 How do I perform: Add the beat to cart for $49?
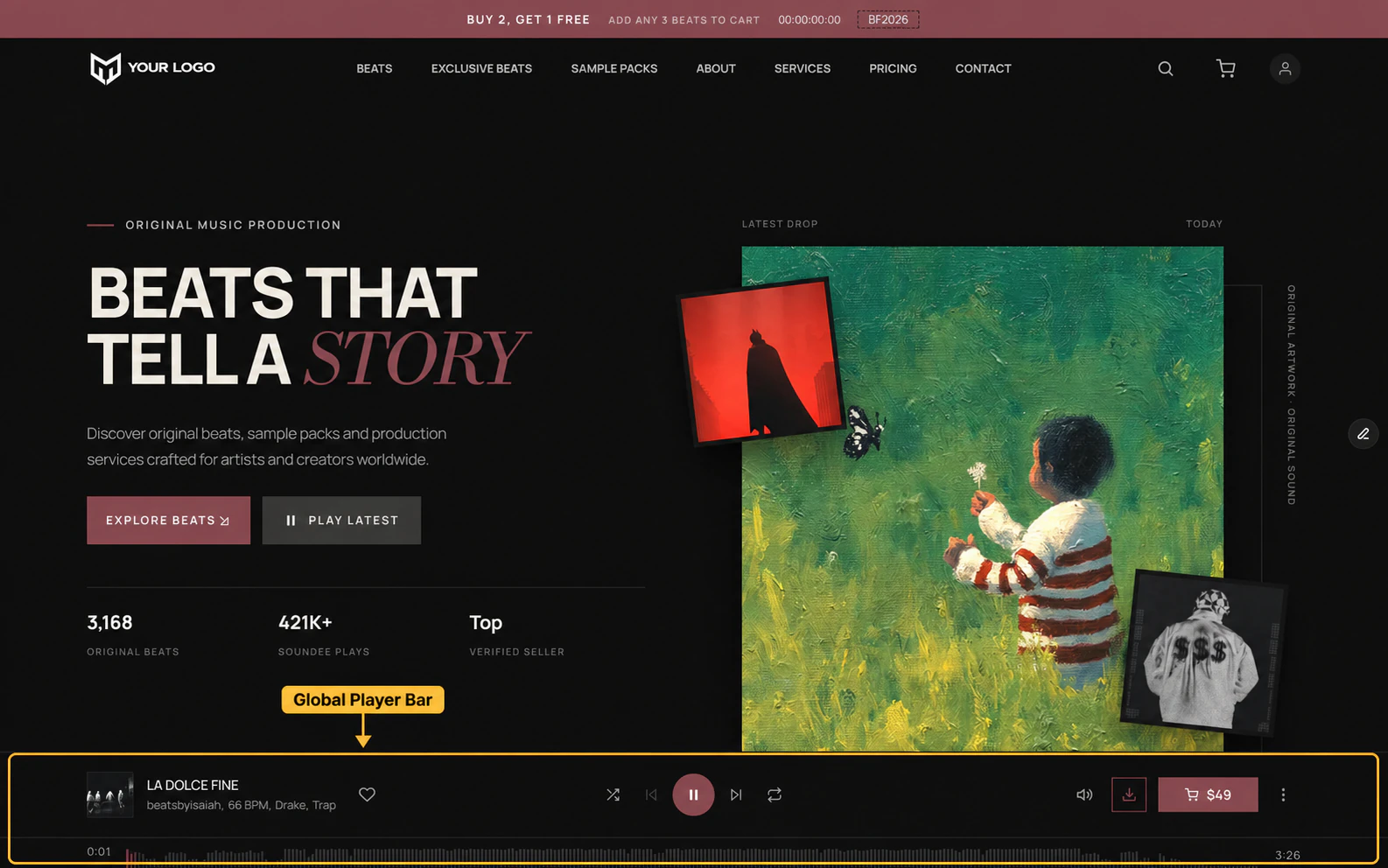click(1208, 794)
